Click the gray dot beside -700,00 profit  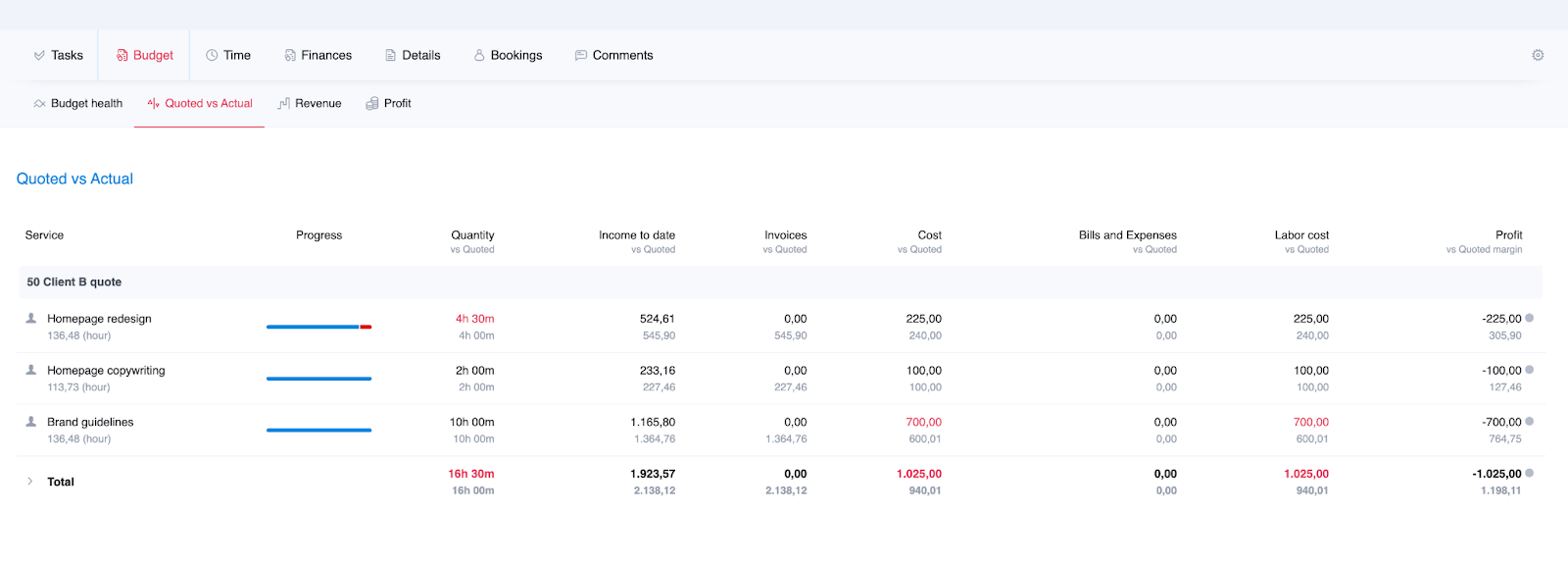pyautogui.click(x=1529, y=422)
